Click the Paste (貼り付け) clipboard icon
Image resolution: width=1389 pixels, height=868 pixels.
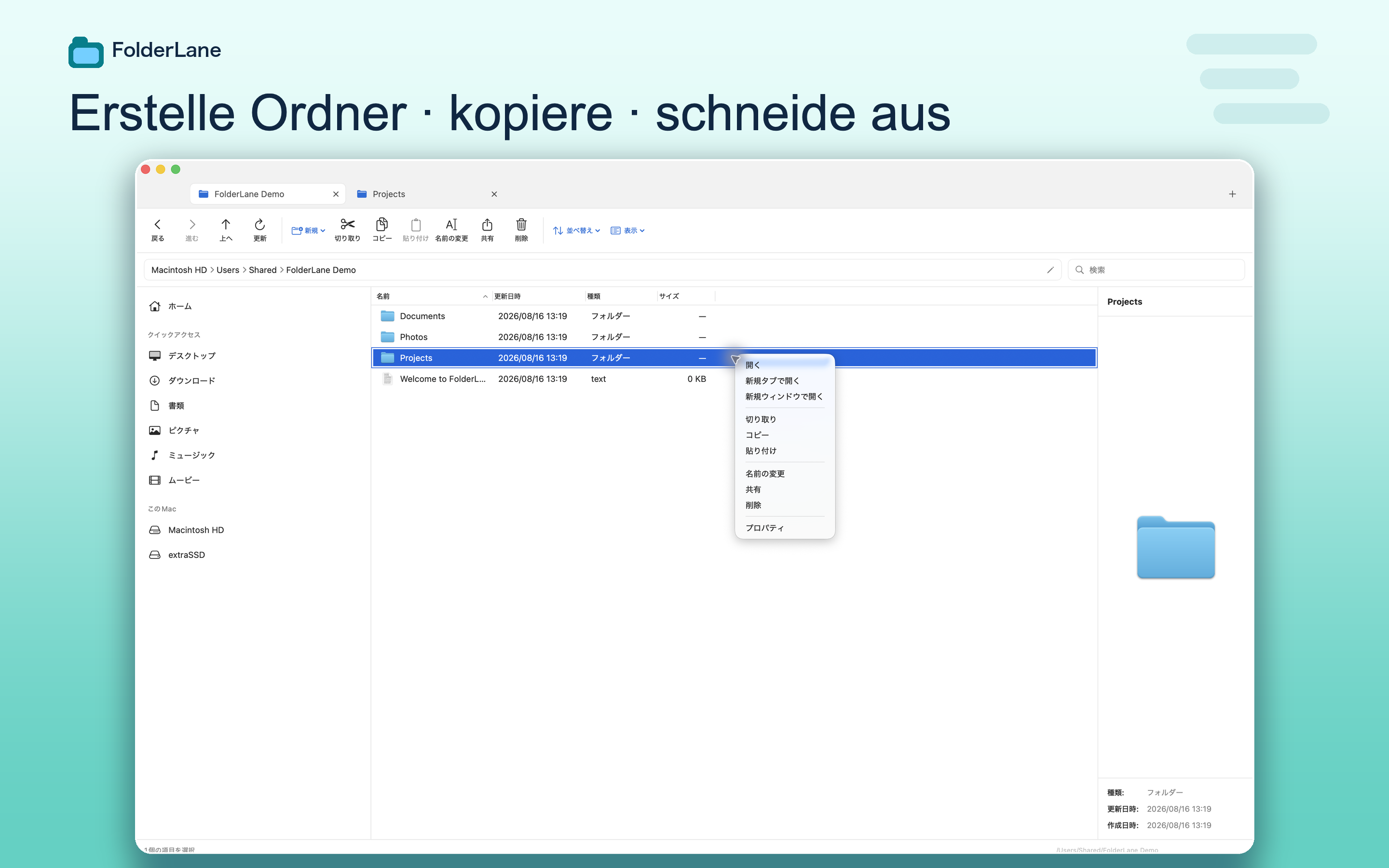tap(416, 224)
